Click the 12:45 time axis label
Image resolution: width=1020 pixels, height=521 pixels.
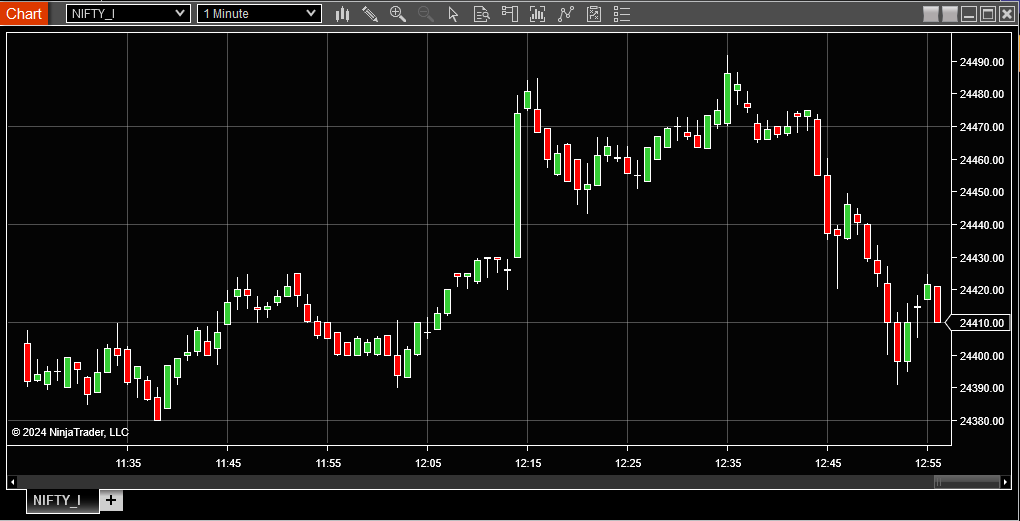tap(827, 464)
